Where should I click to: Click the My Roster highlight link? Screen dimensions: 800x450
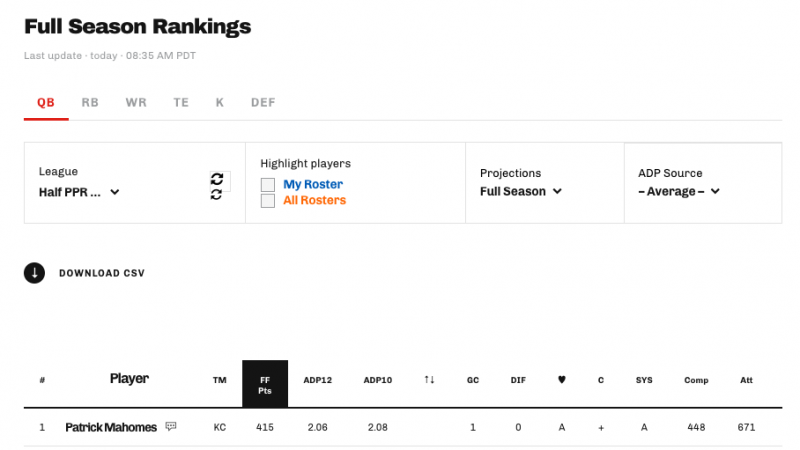coord(313,184)
